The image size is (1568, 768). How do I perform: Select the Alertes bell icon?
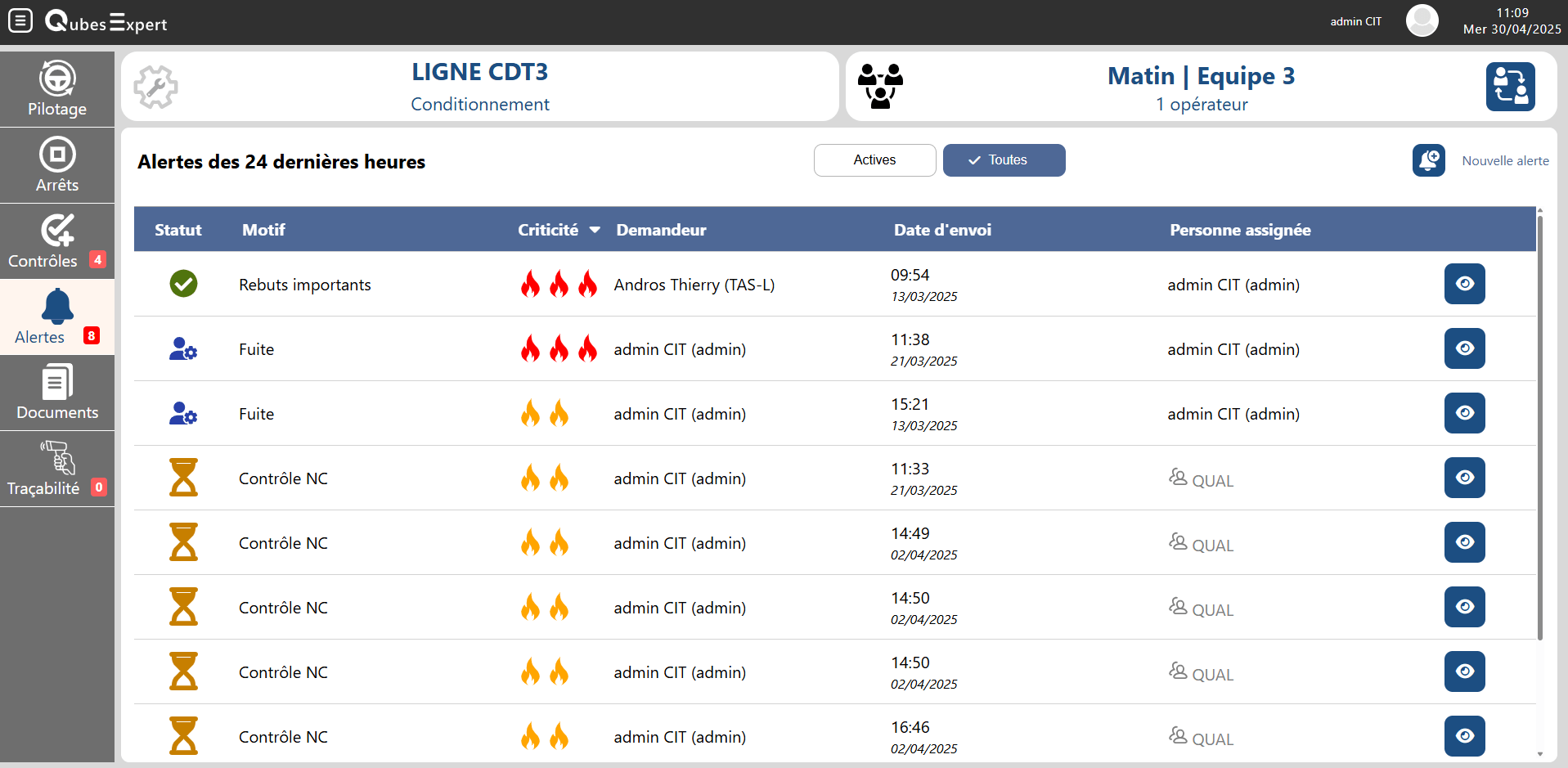pos(56,308)
